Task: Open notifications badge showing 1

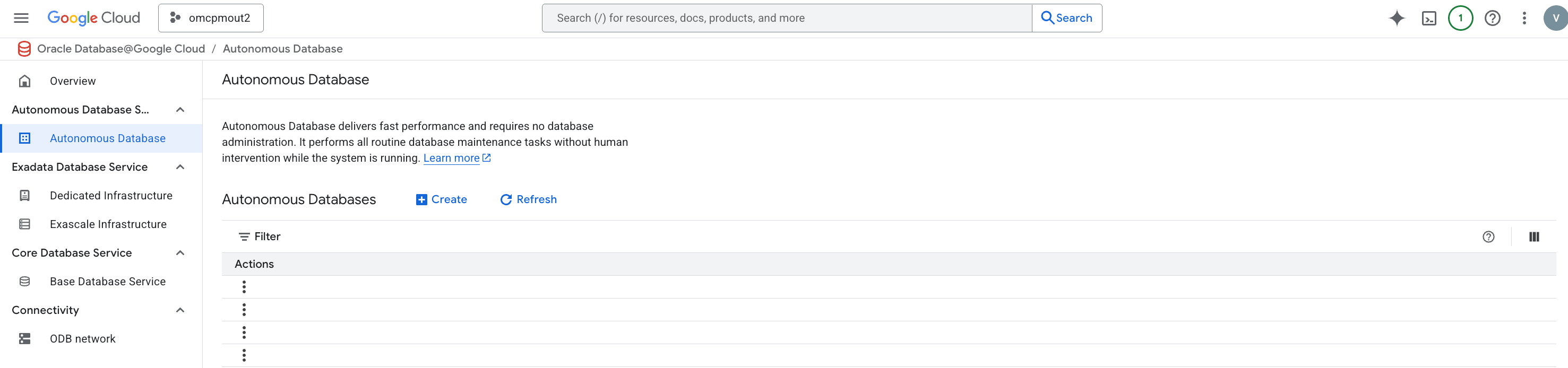Action: [1460, 18]
